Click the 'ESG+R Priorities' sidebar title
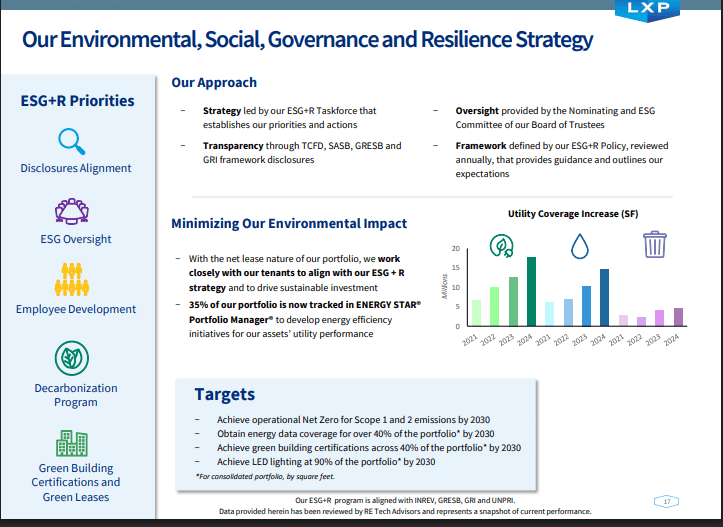The height and width of the screenshot is (527, 723). [77, 100]
